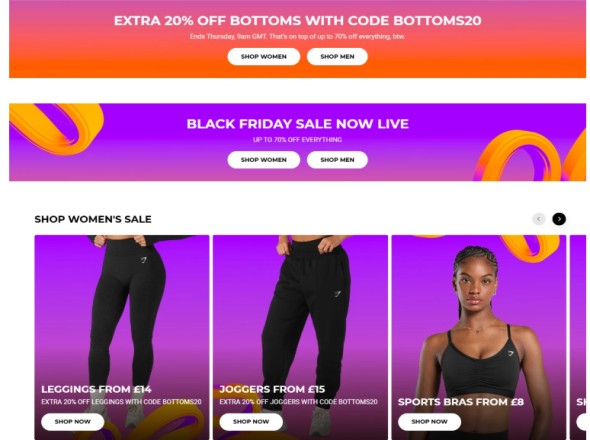The height and width of the screenshot is (440, 590).
Task: Open the Leggings From £14 product image
Action: 122,309
